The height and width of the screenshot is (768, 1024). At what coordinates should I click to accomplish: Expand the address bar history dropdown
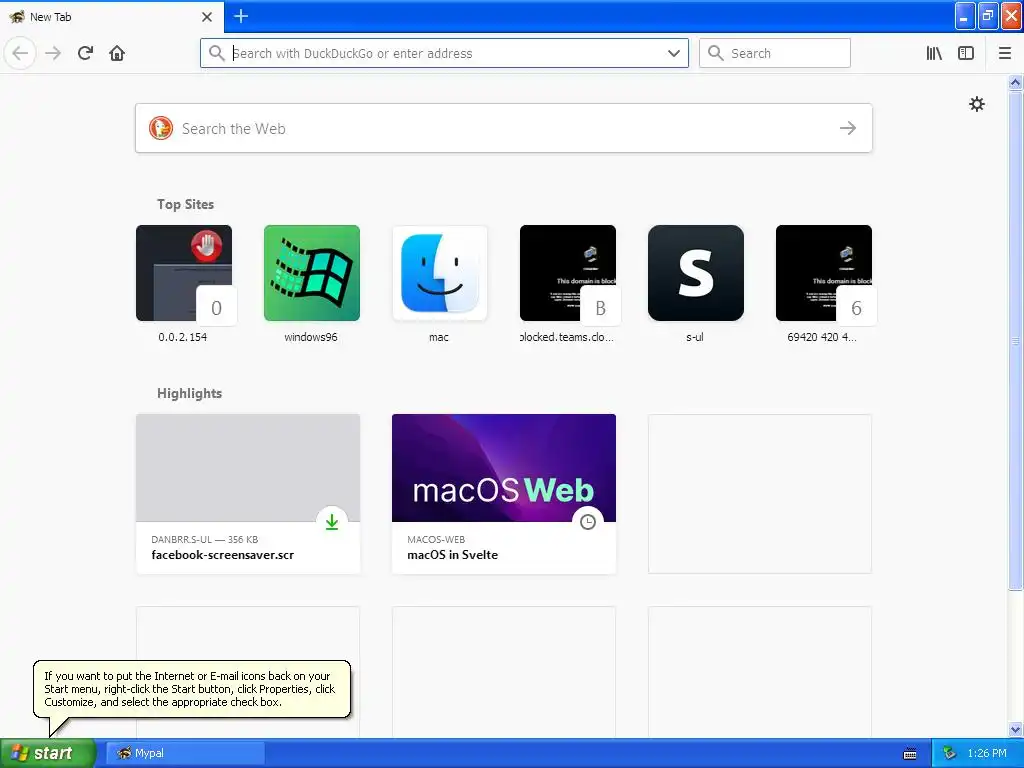(674, 53)
